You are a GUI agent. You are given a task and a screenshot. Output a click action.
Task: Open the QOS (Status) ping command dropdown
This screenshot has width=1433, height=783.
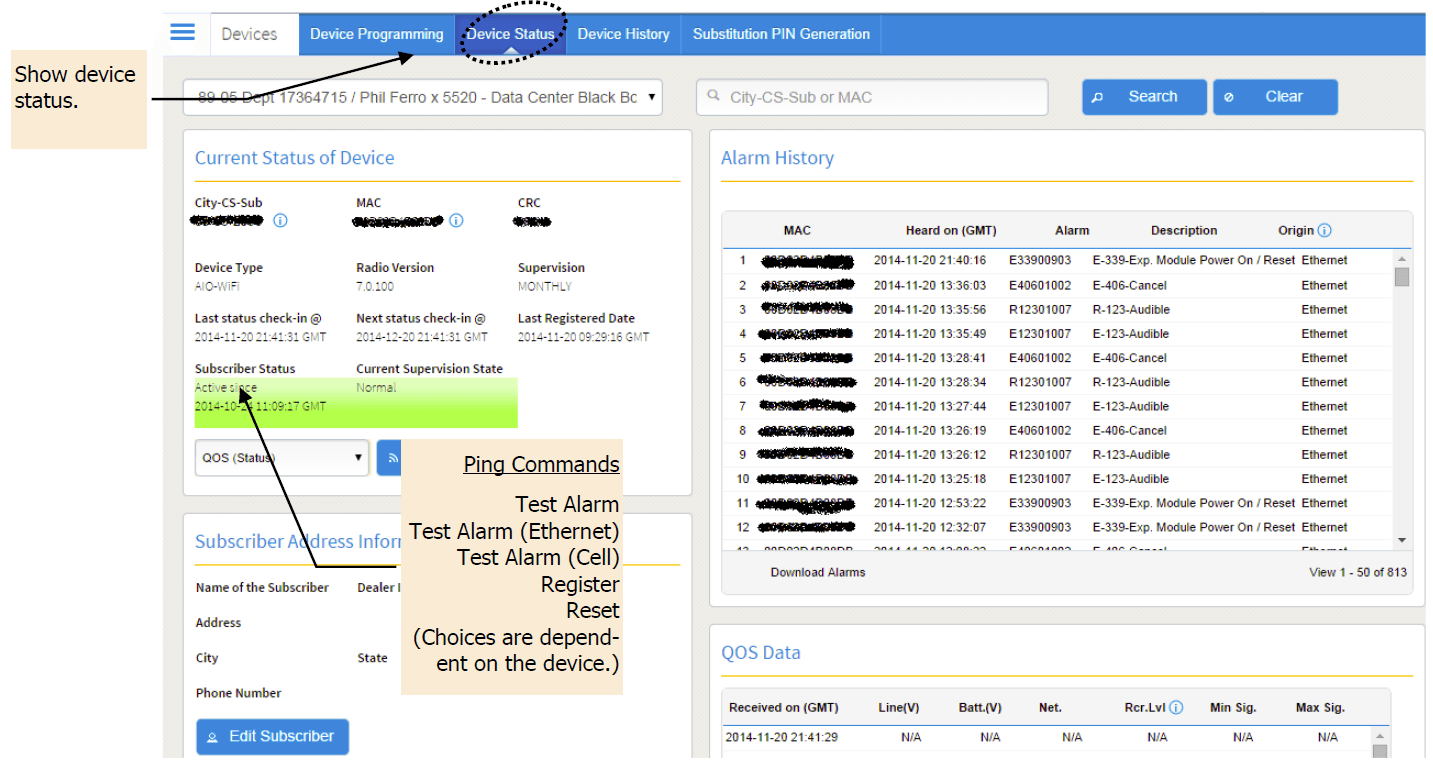point(282,458)
